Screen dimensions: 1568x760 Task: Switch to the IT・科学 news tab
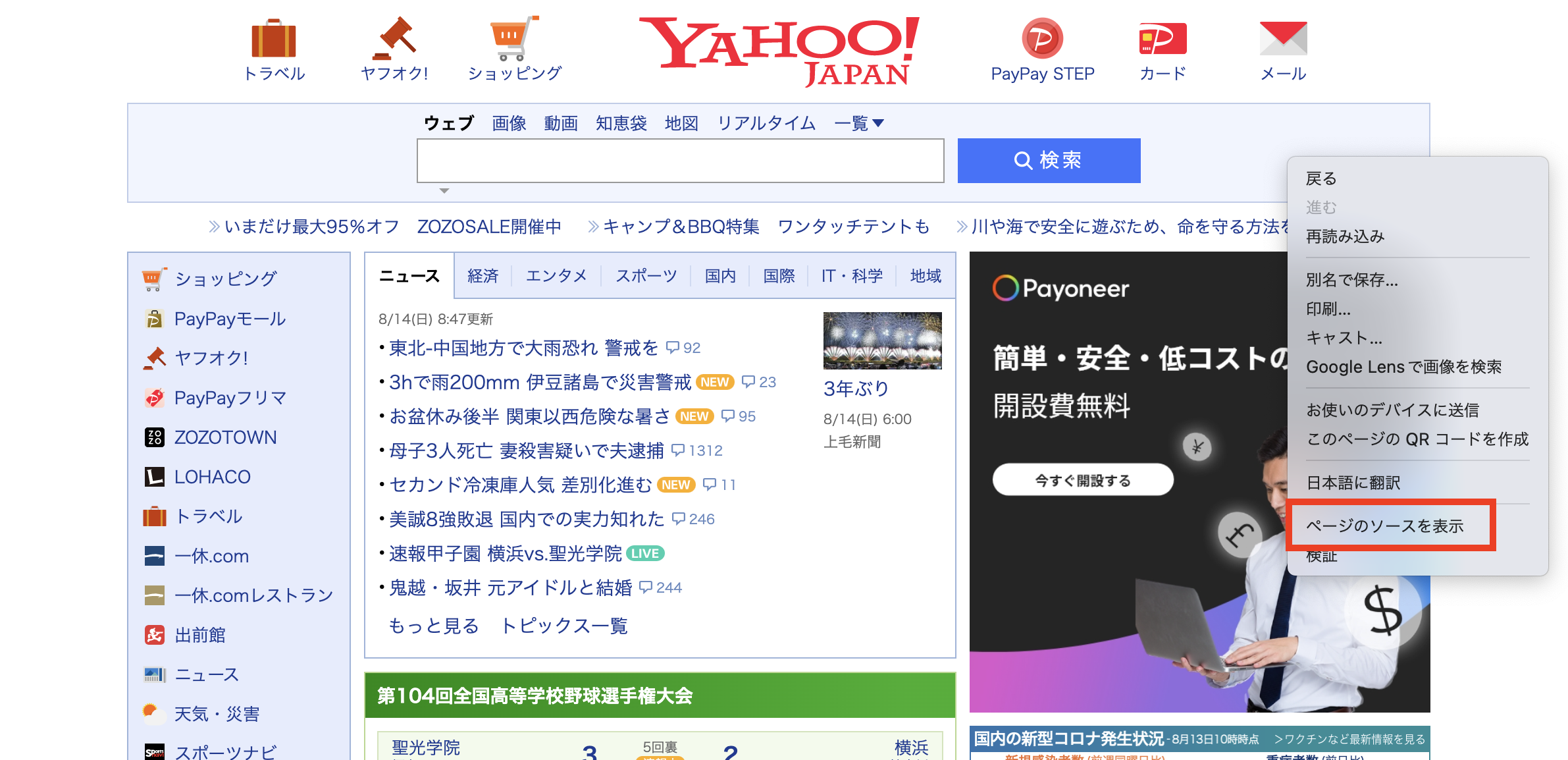pyautogui.click(x=852, y=276)
